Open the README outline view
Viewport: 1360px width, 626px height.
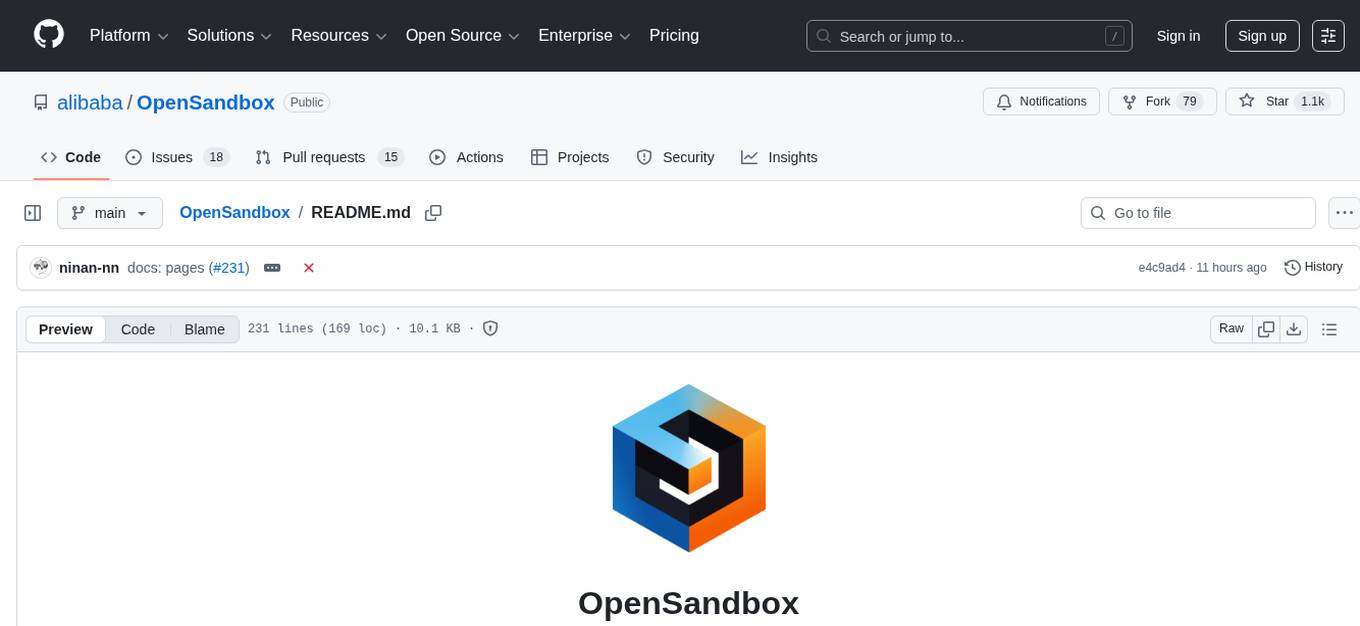point(1330,328)
